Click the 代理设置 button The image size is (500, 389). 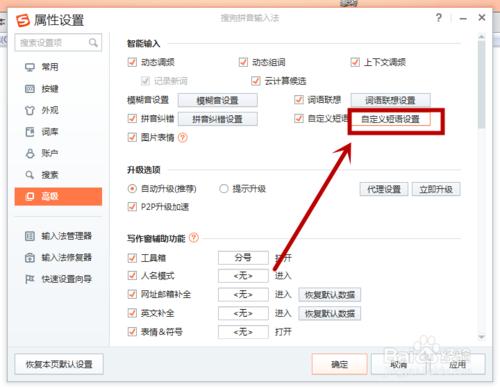click(x=384, y=189)
